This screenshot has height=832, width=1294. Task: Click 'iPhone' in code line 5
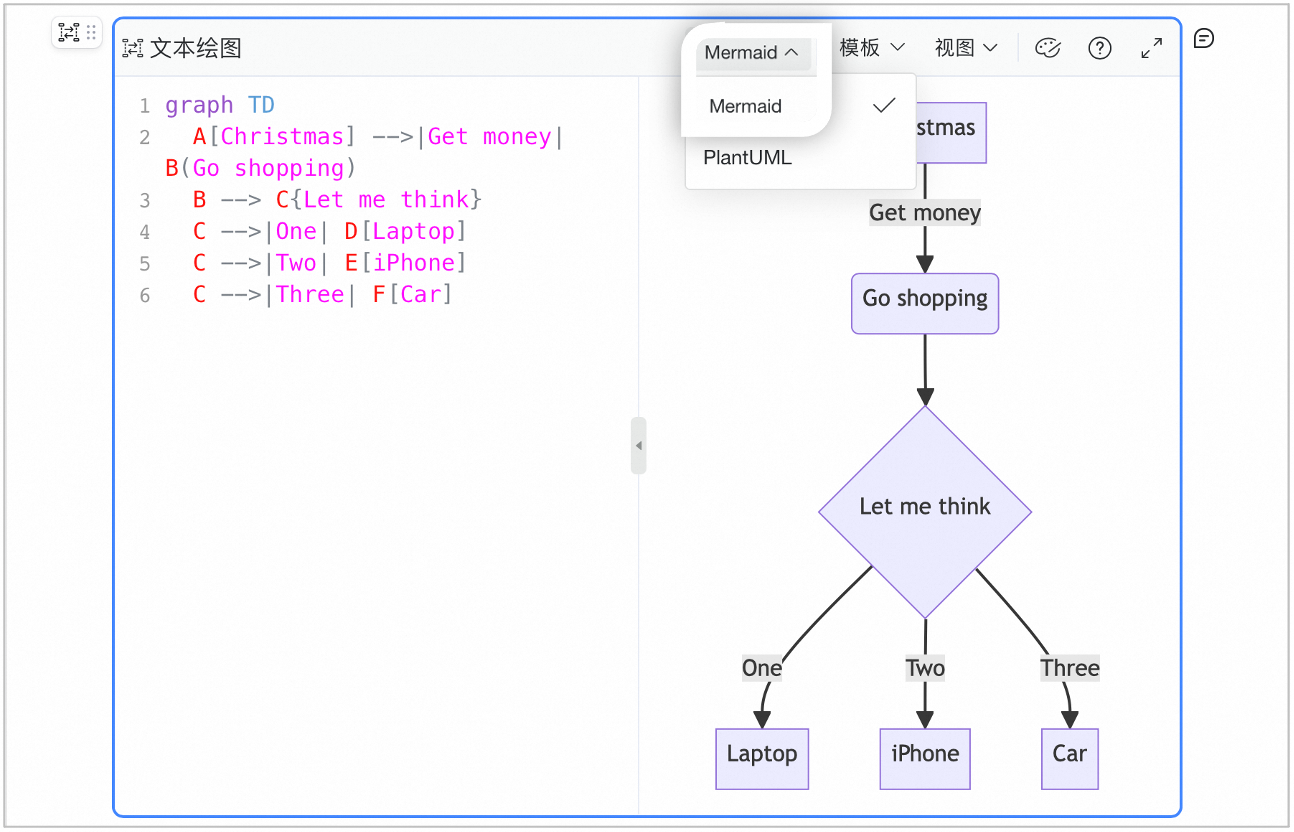coord(414,263)
